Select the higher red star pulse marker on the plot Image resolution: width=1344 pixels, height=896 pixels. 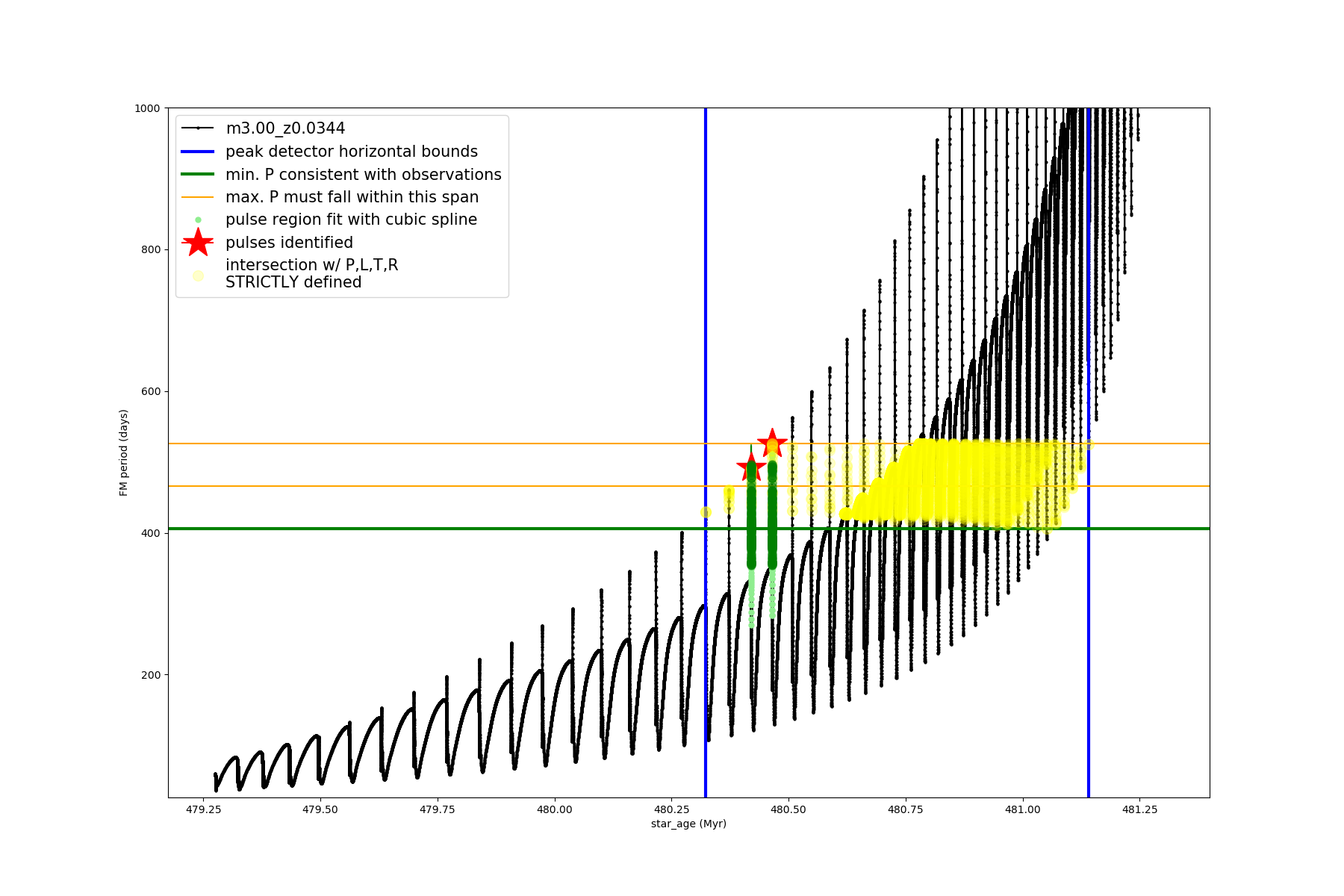pyautogui.click(x=772, y=443)
